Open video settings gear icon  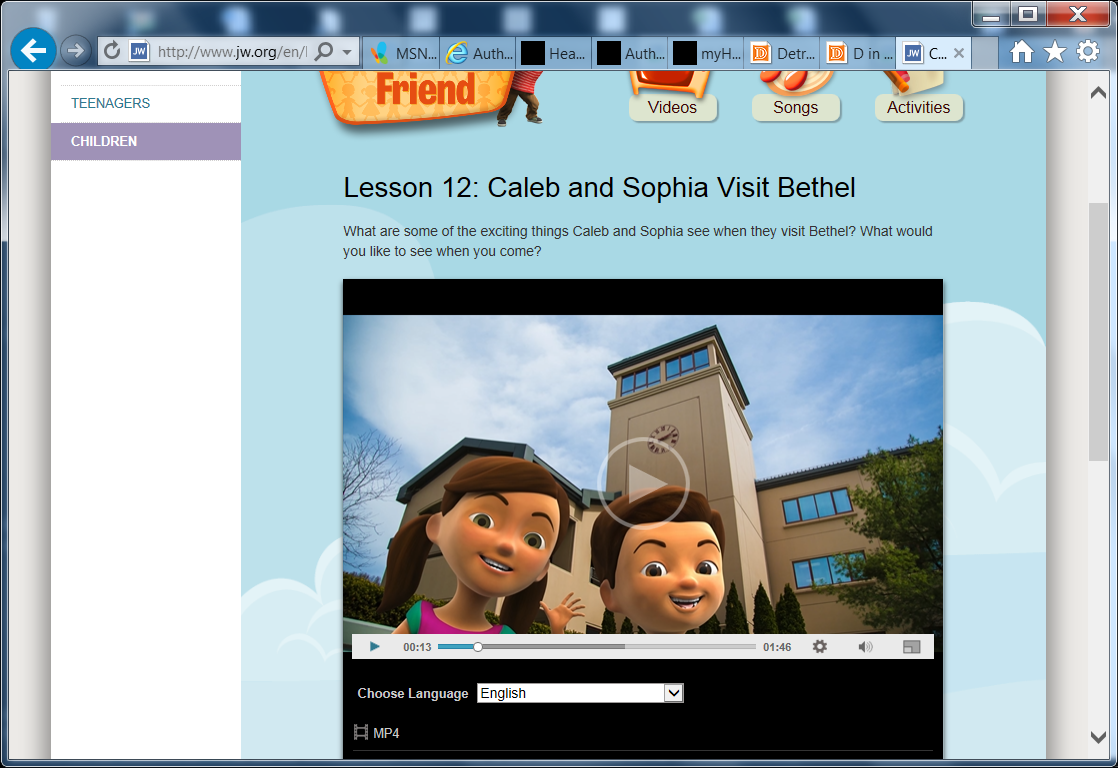coord(820,647)
